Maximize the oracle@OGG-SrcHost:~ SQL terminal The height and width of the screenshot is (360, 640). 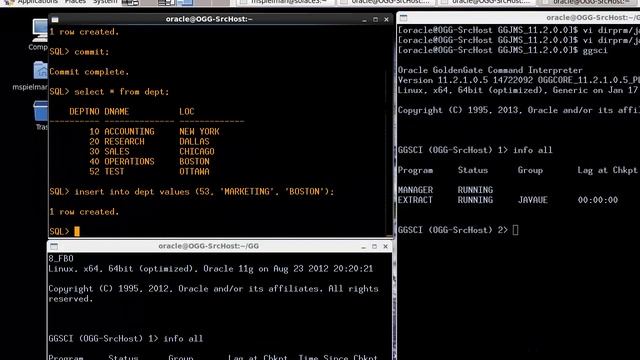[x=375, y=20]
